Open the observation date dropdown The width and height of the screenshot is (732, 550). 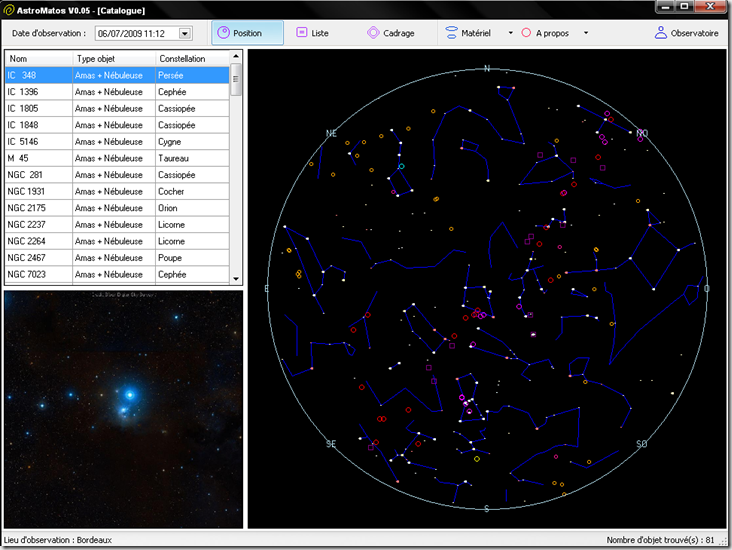[x=185, y=34]
